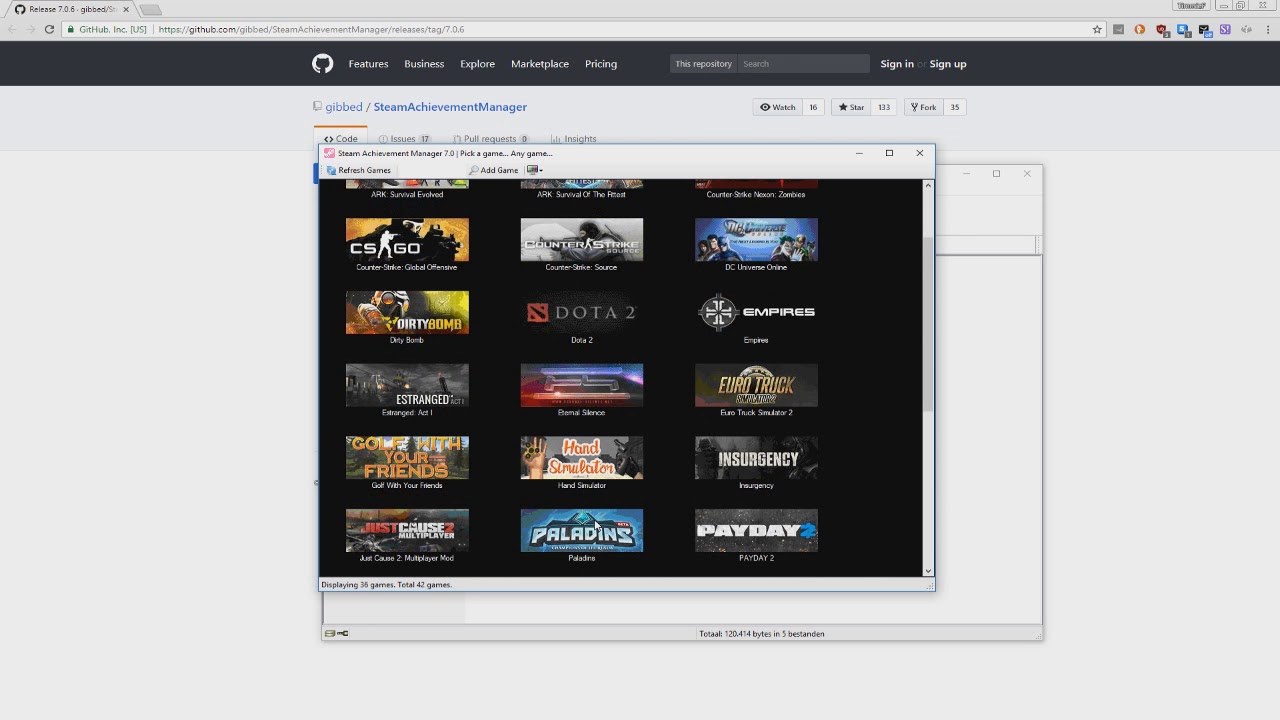Screen dimensions: 1280x720
Task: Open Counter-Strike: Global Offensive game thumbnail
Action: click(407, 240)
